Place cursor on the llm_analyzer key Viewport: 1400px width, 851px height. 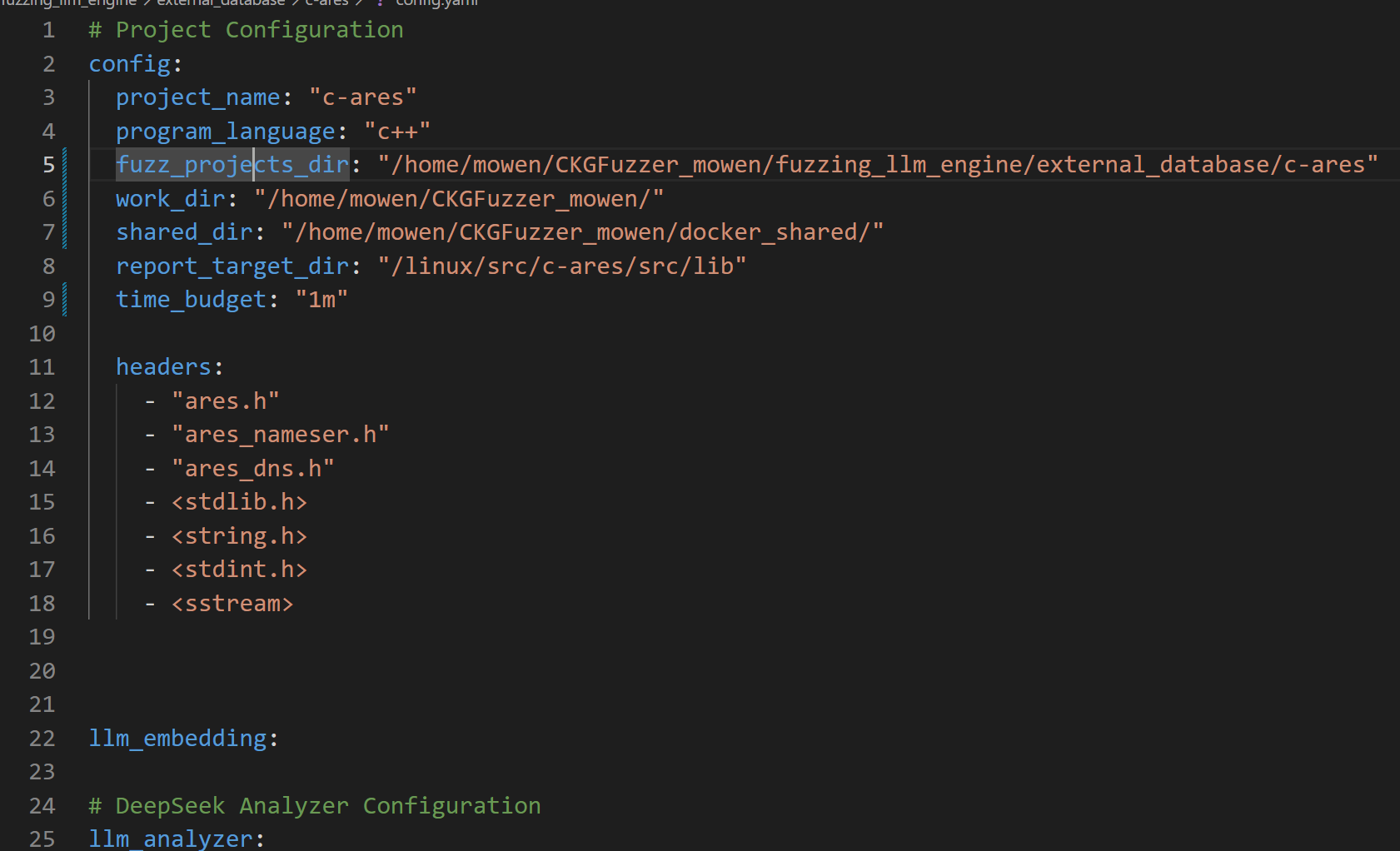(170, 839)
